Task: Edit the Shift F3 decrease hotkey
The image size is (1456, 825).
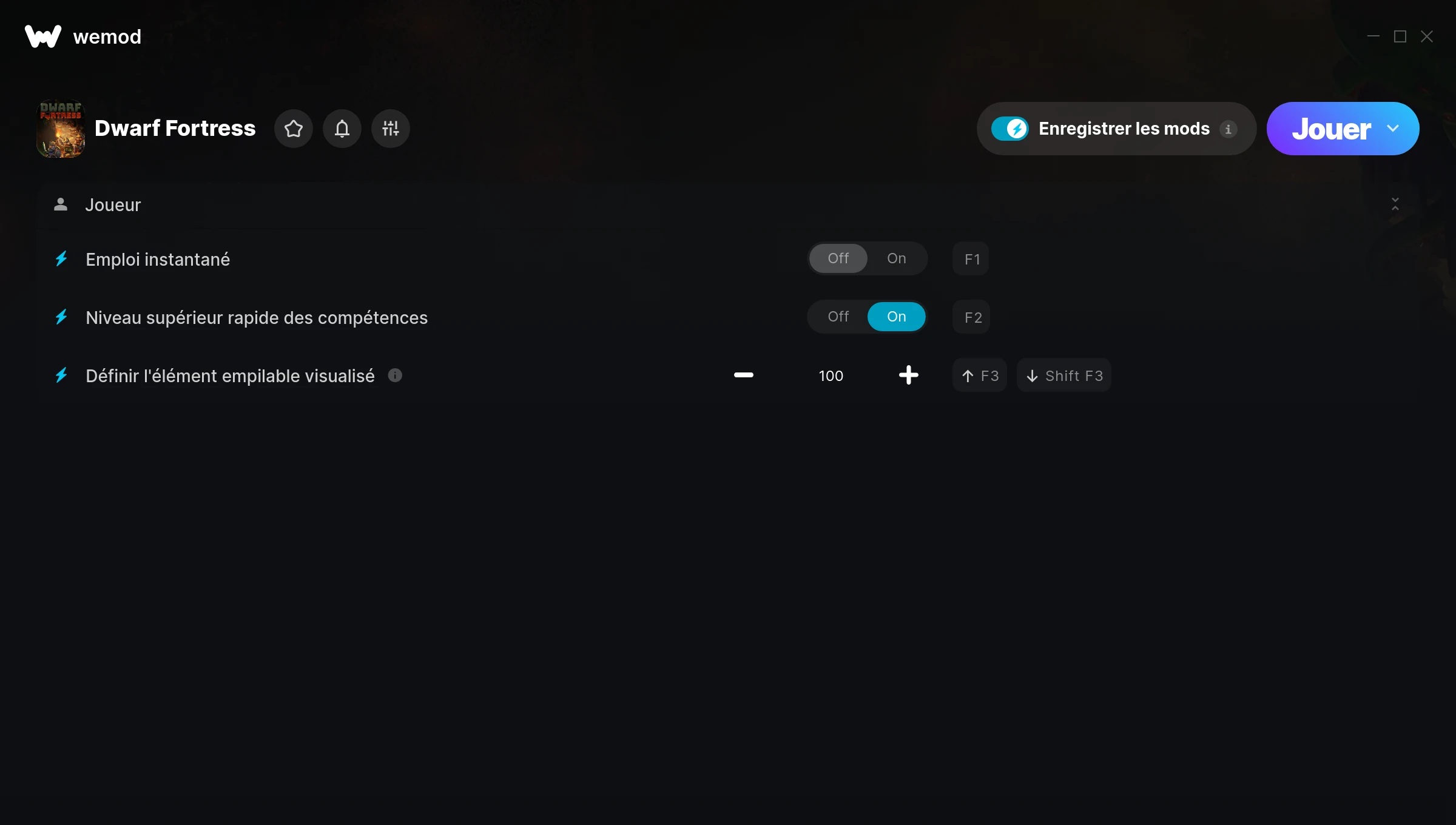Action: 1064,375
